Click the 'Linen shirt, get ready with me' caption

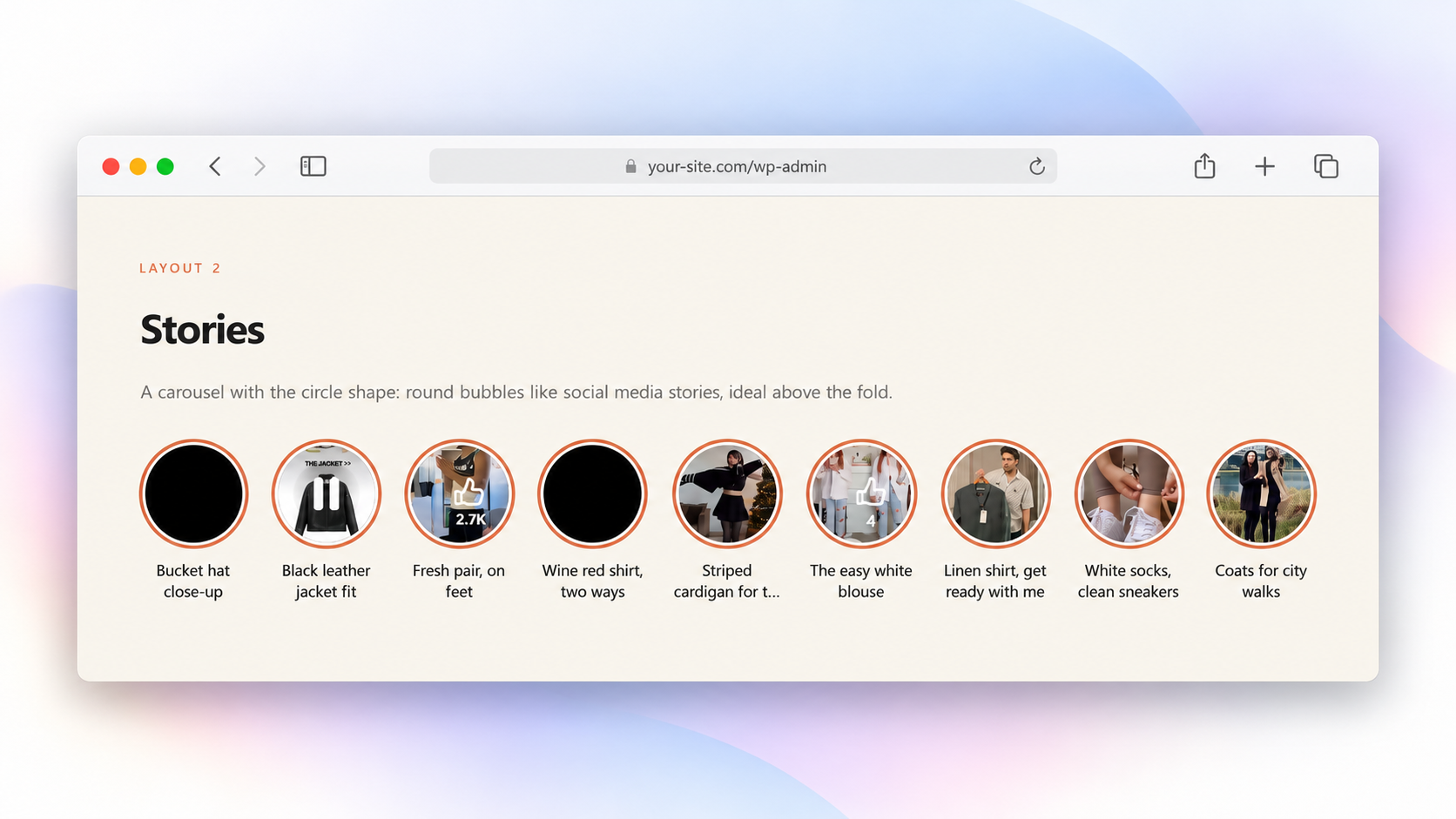(x=995, y=581)
